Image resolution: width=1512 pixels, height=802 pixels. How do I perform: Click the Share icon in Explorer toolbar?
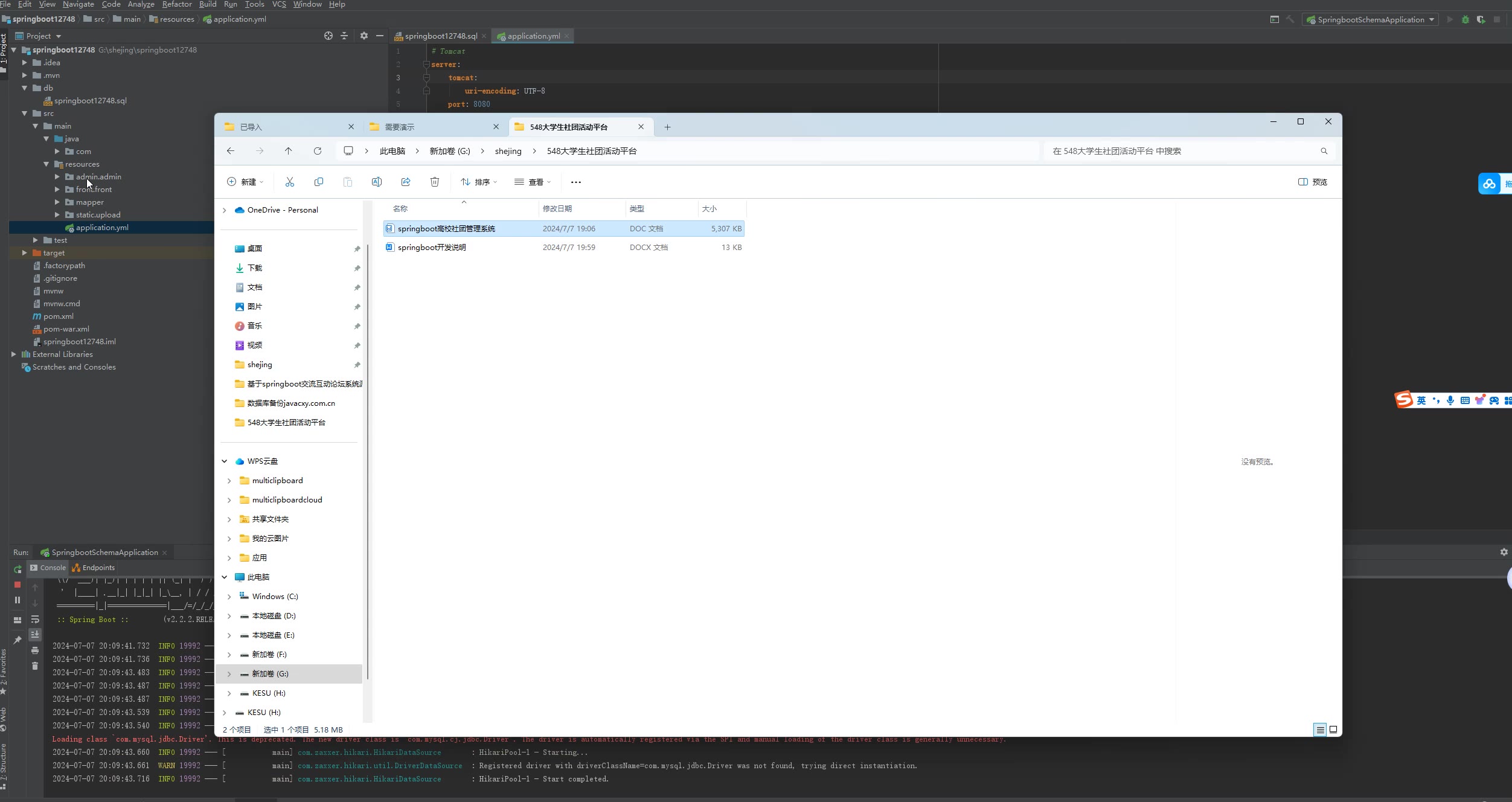pos(406,182)
